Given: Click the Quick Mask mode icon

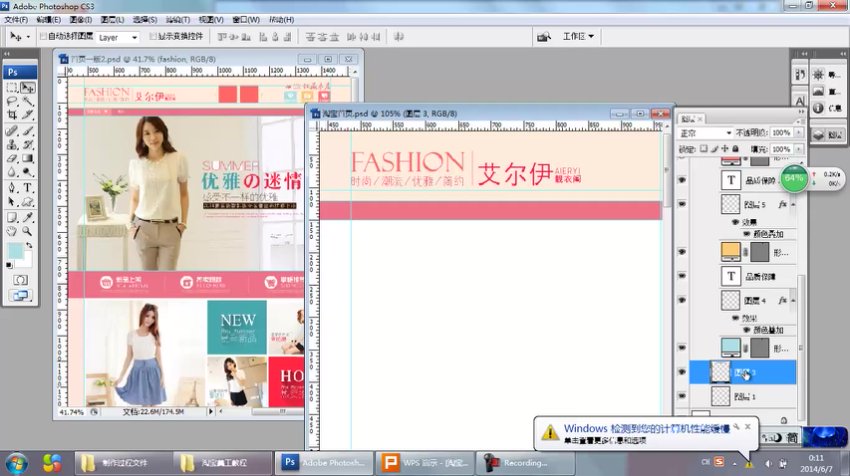Looking at the screenshot, I should [x=20, y=279].
